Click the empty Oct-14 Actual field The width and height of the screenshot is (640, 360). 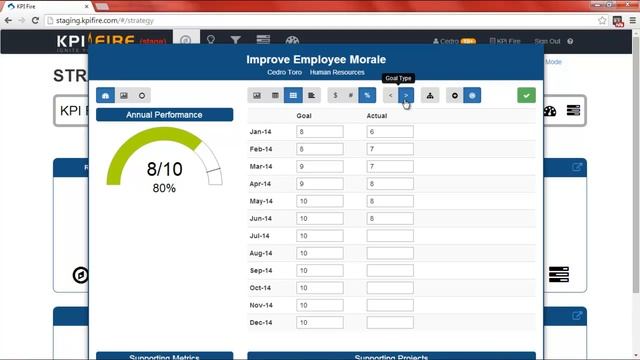point(390,288)
